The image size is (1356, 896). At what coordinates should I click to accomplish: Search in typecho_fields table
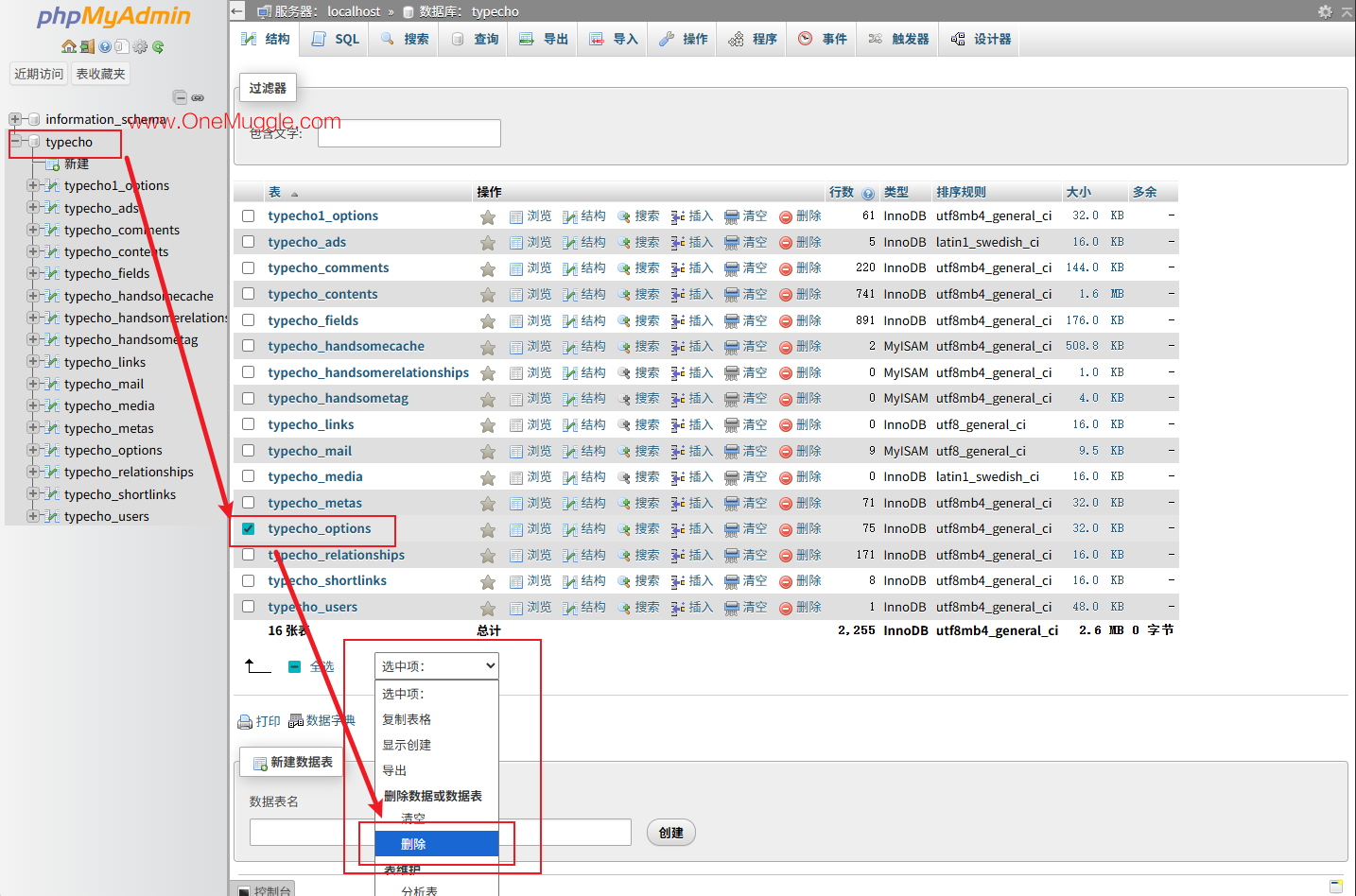tap(638, 321)
